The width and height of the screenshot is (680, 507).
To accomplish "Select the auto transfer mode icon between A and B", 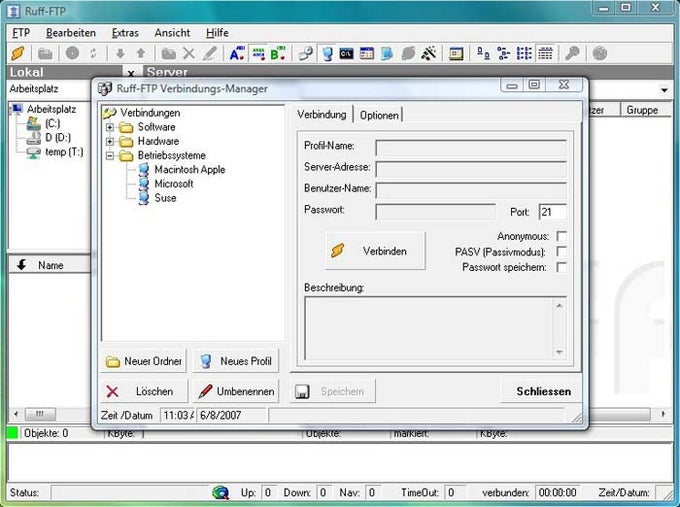I will coord(258,53).
